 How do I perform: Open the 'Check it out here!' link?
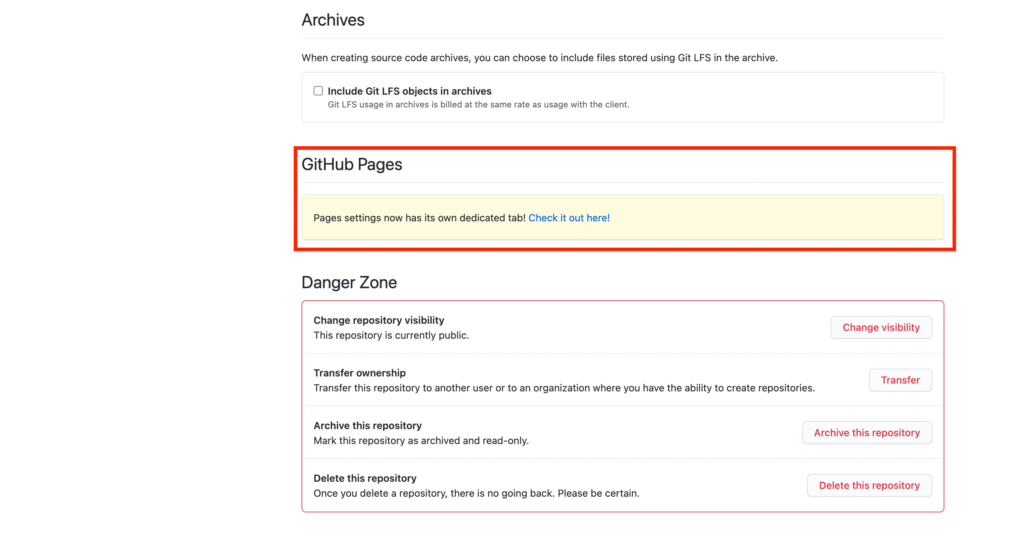point(569,218)
